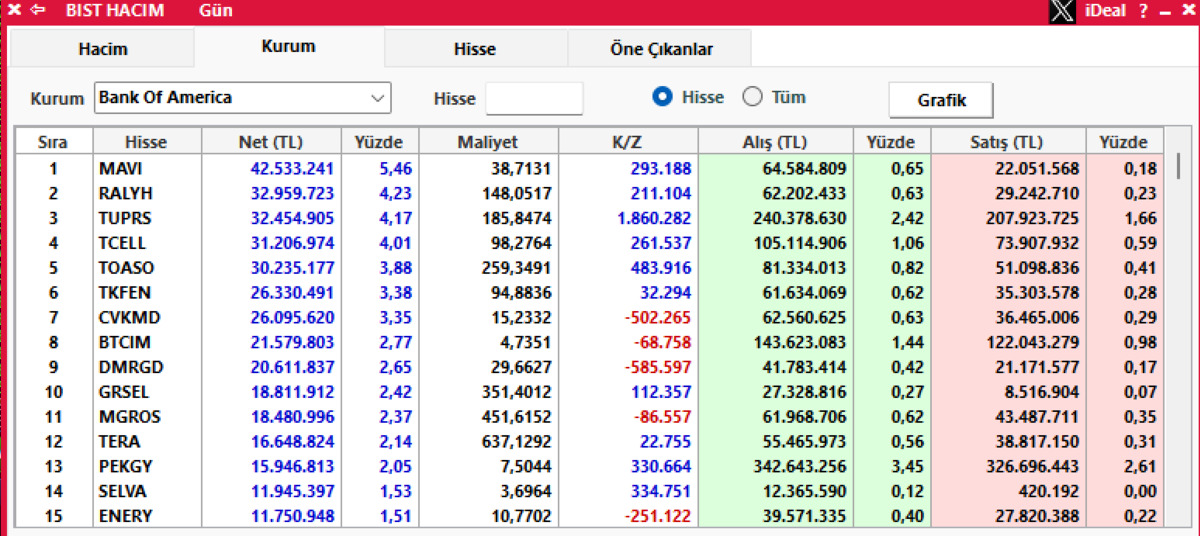Open the Kurum dropdown showing Bank Of America
Screen dimensions: 1200x536
243,98
